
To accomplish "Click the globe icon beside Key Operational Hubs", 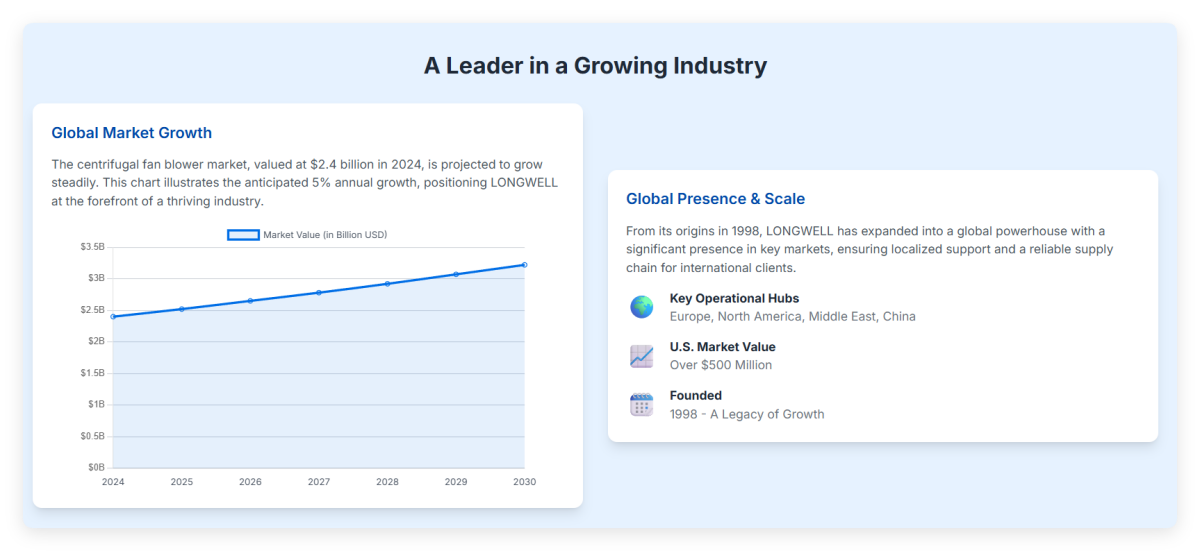I will click(642, 307).
